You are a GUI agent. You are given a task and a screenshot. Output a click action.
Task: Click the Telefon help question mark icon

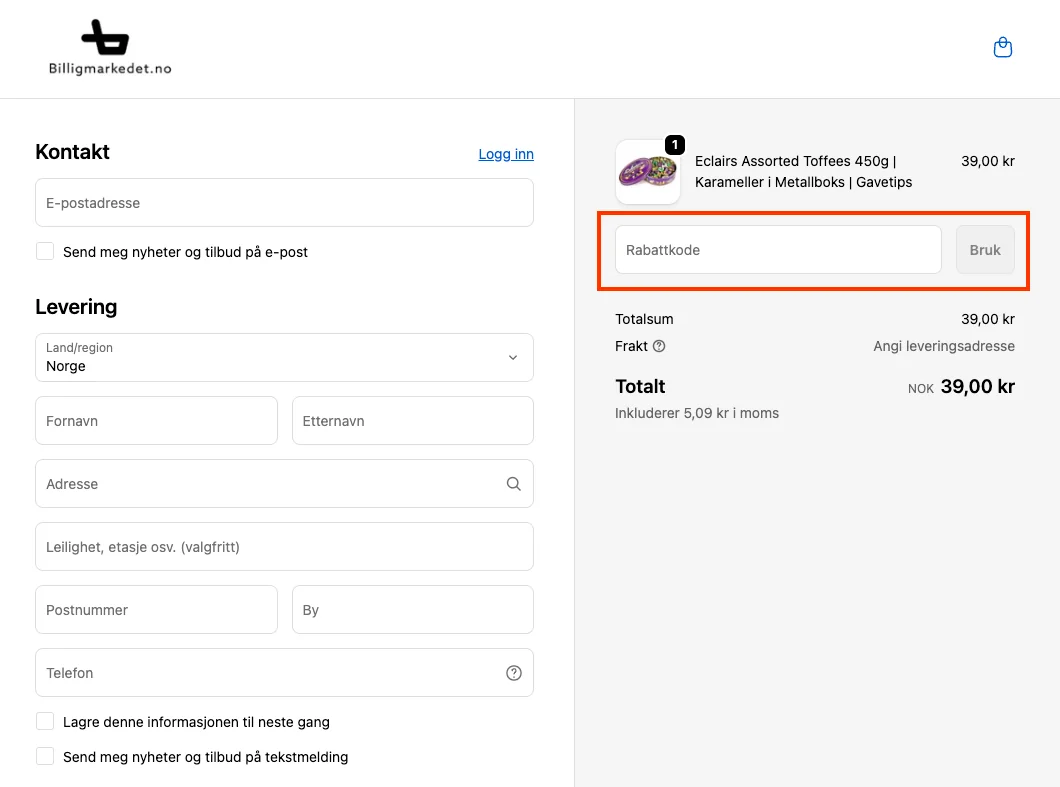[514, 673]
